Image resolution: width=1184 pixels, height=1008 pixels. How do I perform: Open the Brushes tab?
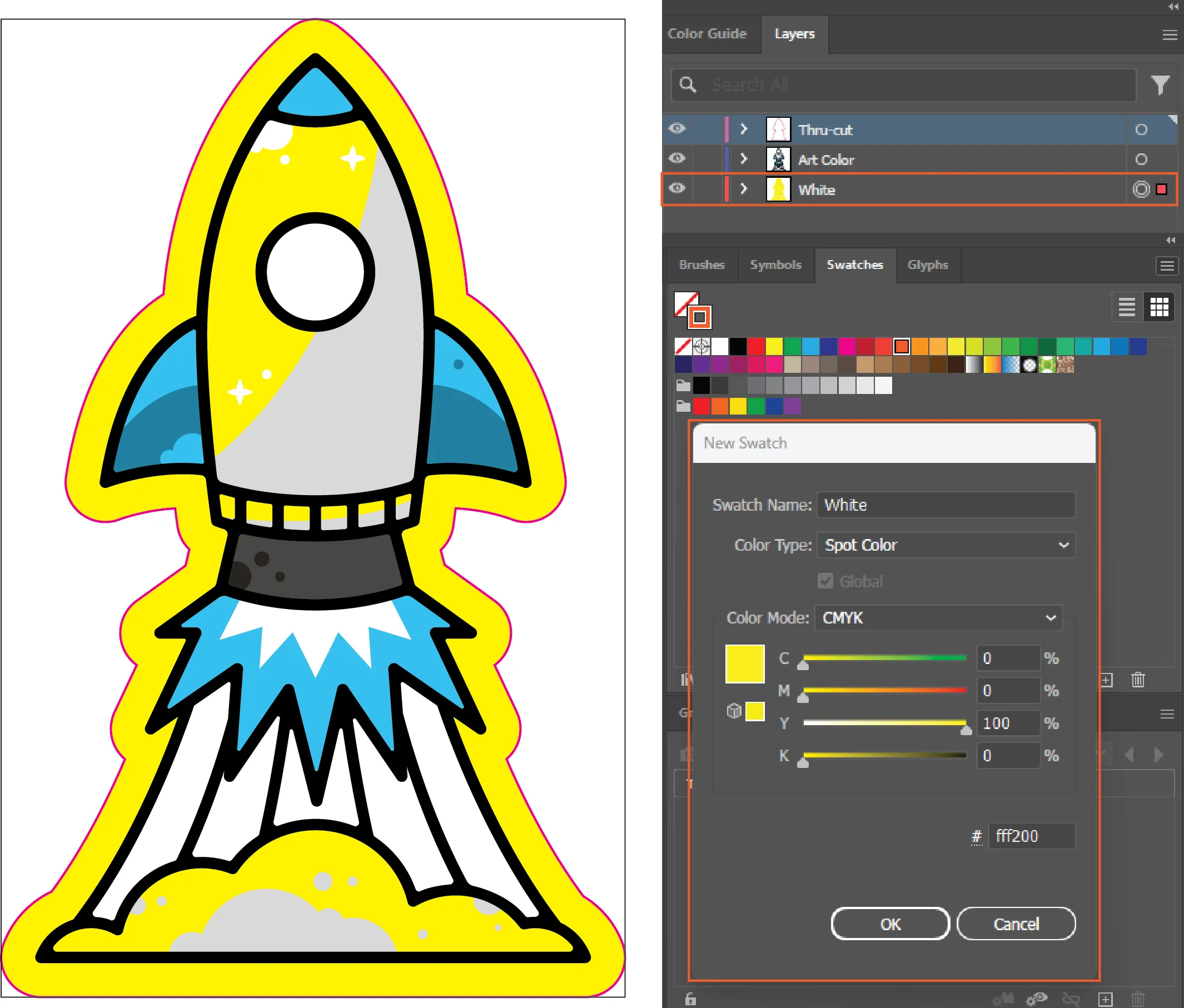701,265
